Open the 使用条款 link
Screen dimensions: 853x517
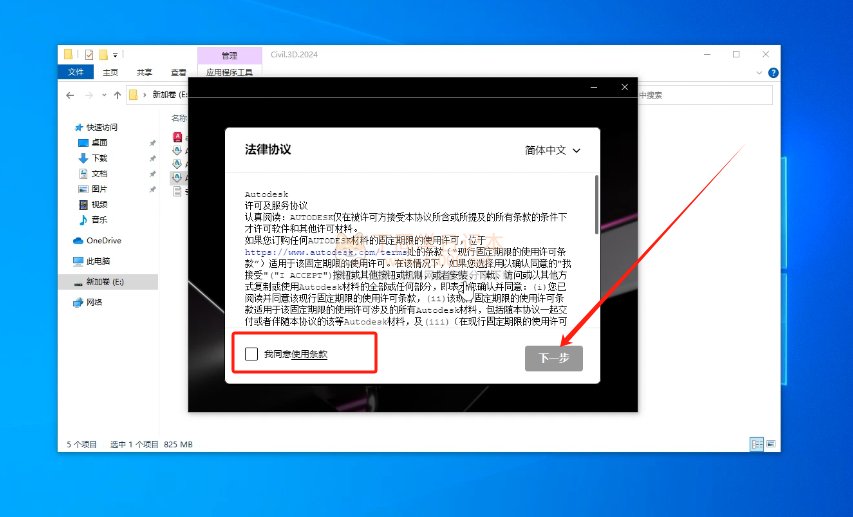[309, 354]
